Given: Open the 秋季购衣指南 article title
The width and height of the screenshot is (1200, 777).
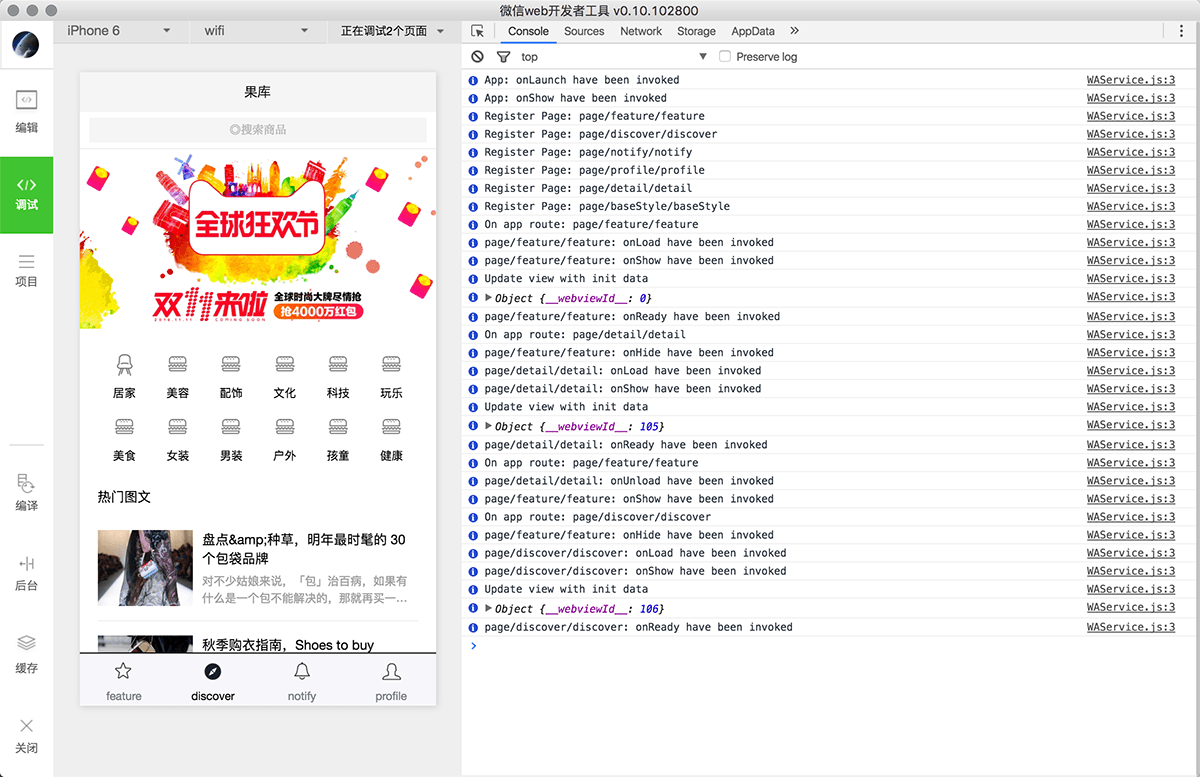Looking at the screenshot, I should (x=288, y=645).
